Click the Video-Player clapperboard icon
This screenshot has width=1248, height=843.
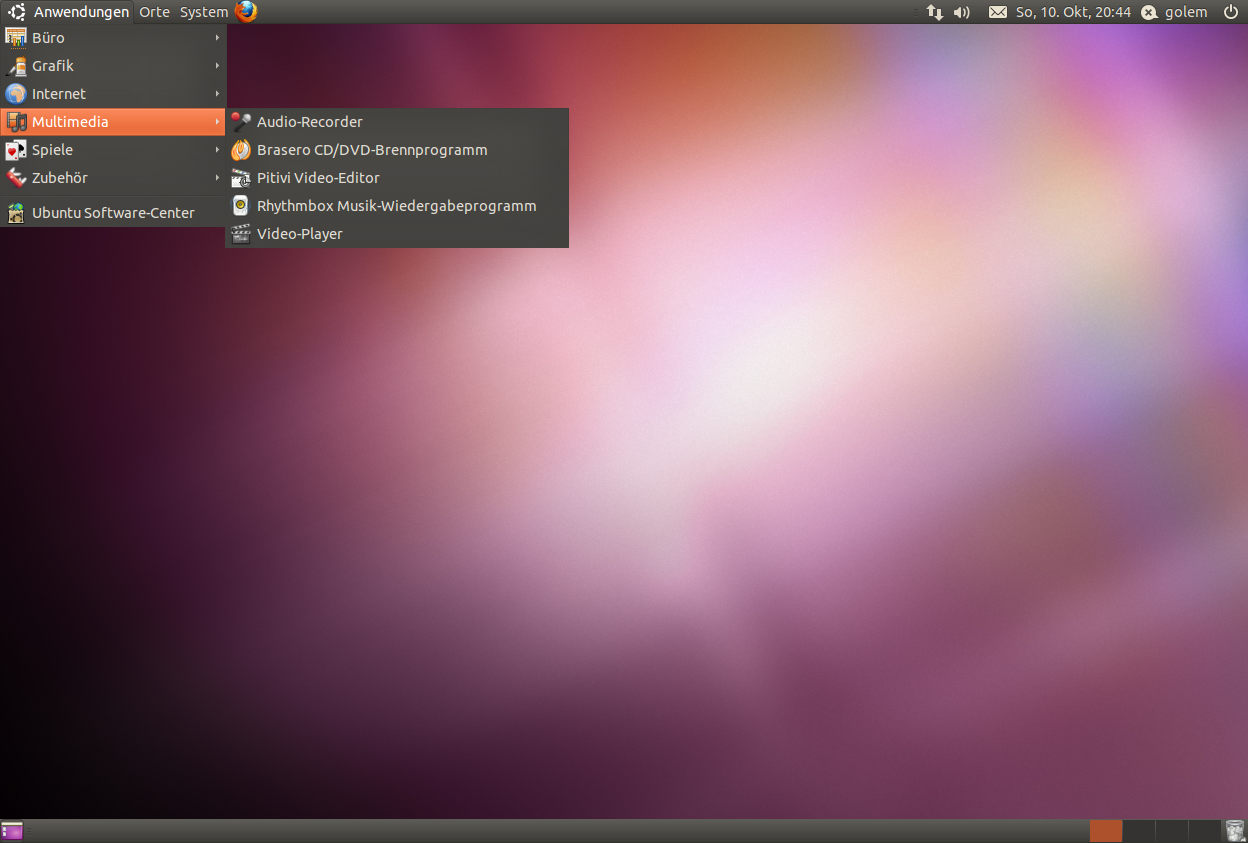241,234
